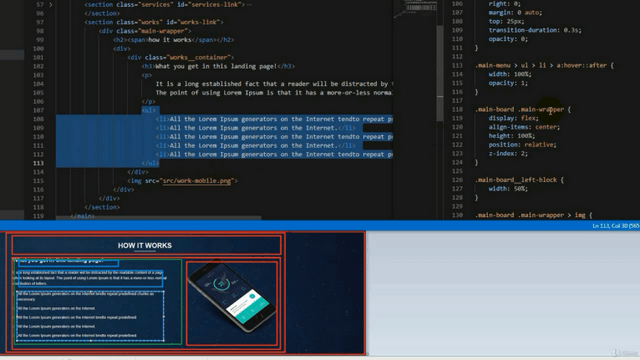This screenshot has height=360, width=640.
Task: Click the h2 'how it works' line
Action: coord(173,40)
